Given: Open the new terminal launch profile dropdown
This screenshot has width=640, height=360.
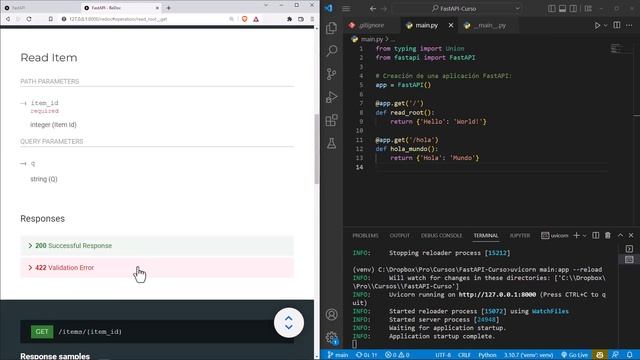Looking at the screenshot, I should pyautogui.click(x=584, y=236).
